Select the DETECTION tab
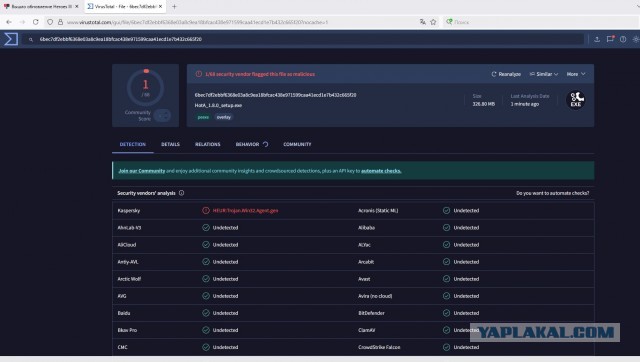 [x=133, y=144]
